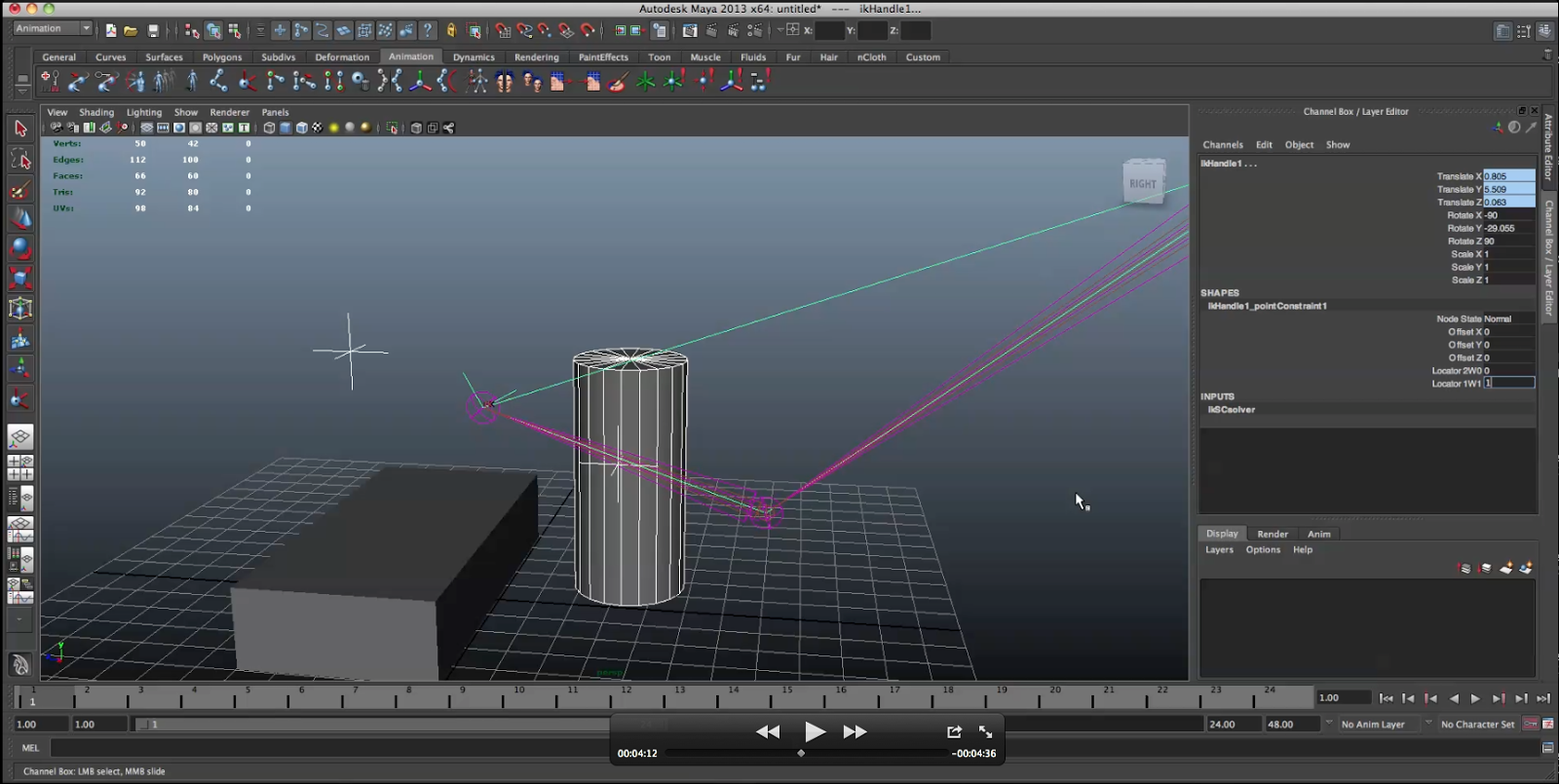Click frame 12 on the time slider
Viewport: 1559px width, 784px height.
(x=626, y=695)
